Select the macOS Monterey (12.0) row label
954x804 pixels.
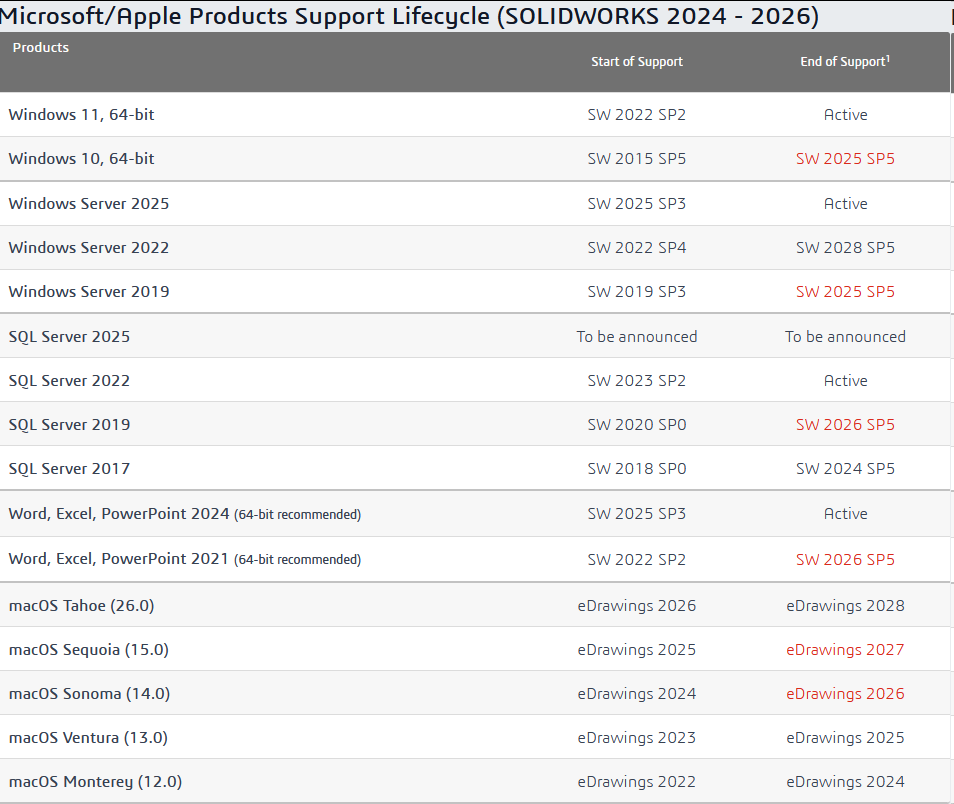pos(96,781)
